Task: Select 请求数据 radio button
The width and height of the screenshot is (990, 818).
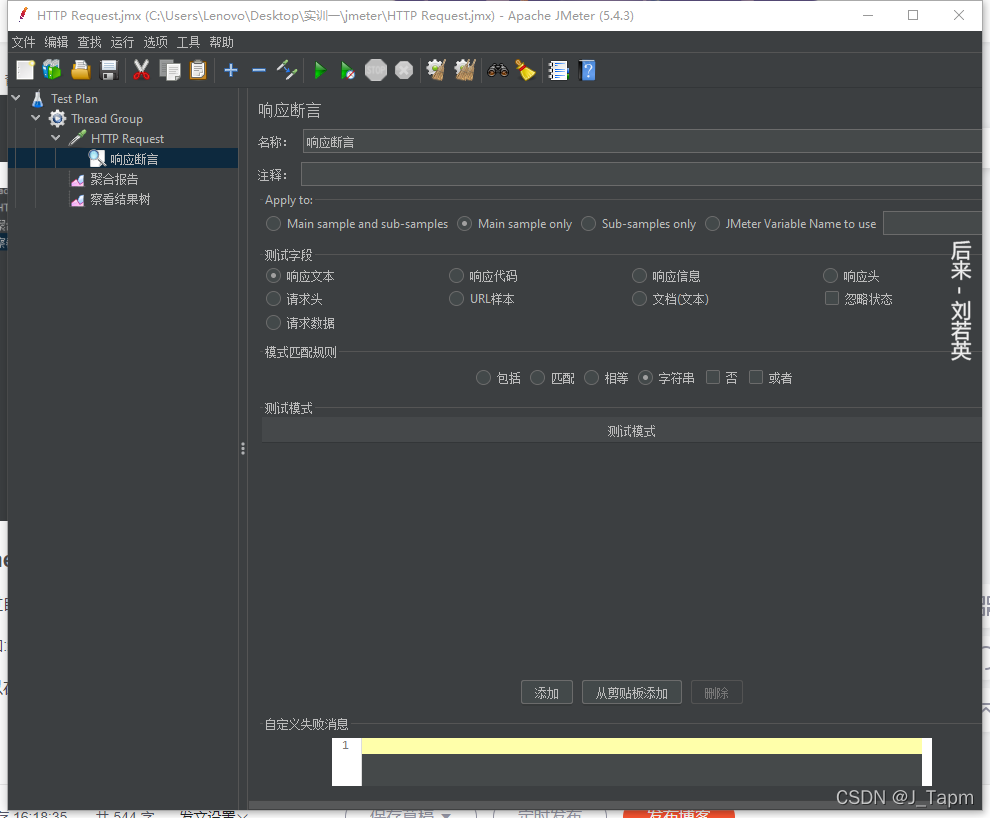Action: pos(273,323)
